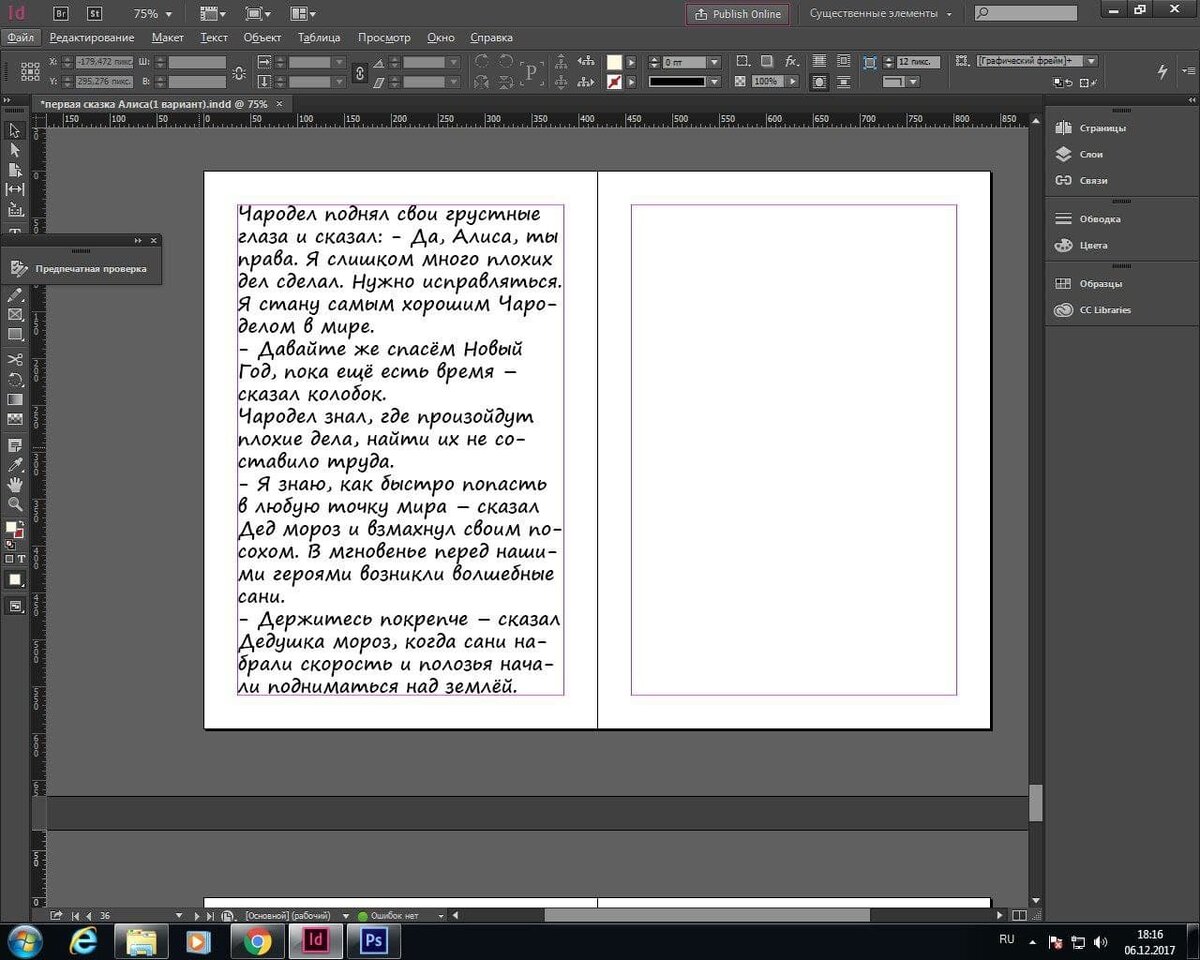Click the fill color swatch in control bar

(615, 62)
